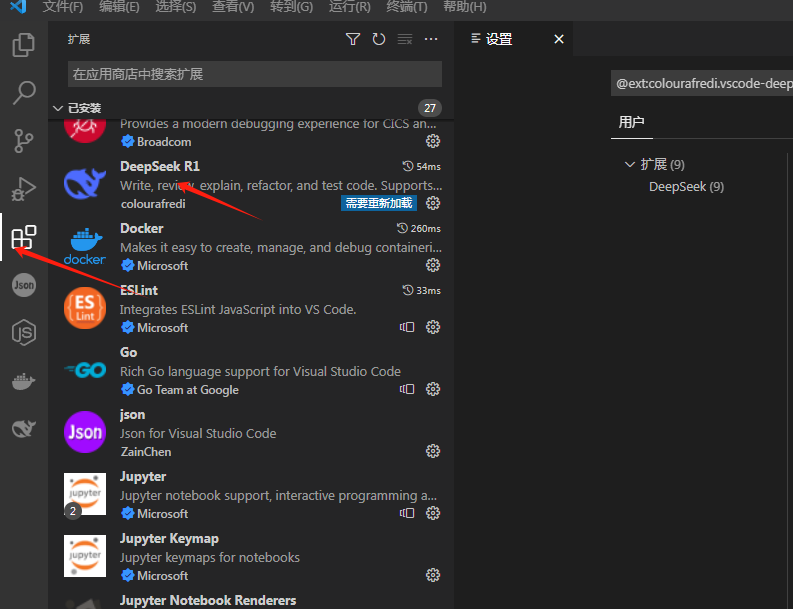The width and height of the screenshot is (793, 609).
Task: Select the Docker extension title
Action: pyautogui.click(x=142, y=229)
